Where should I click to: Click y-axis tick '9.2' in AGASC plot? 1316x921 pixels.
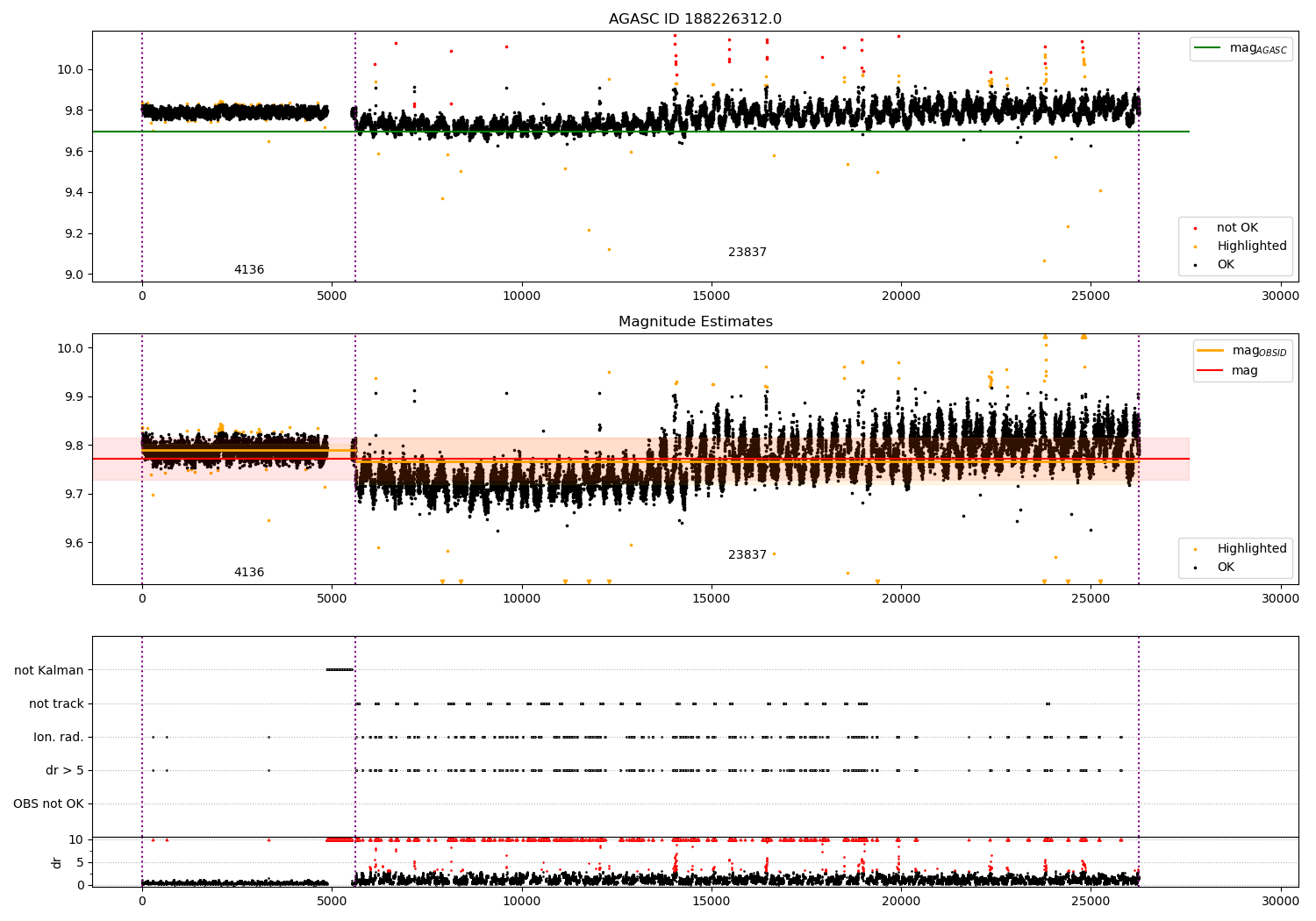[75, 233]
